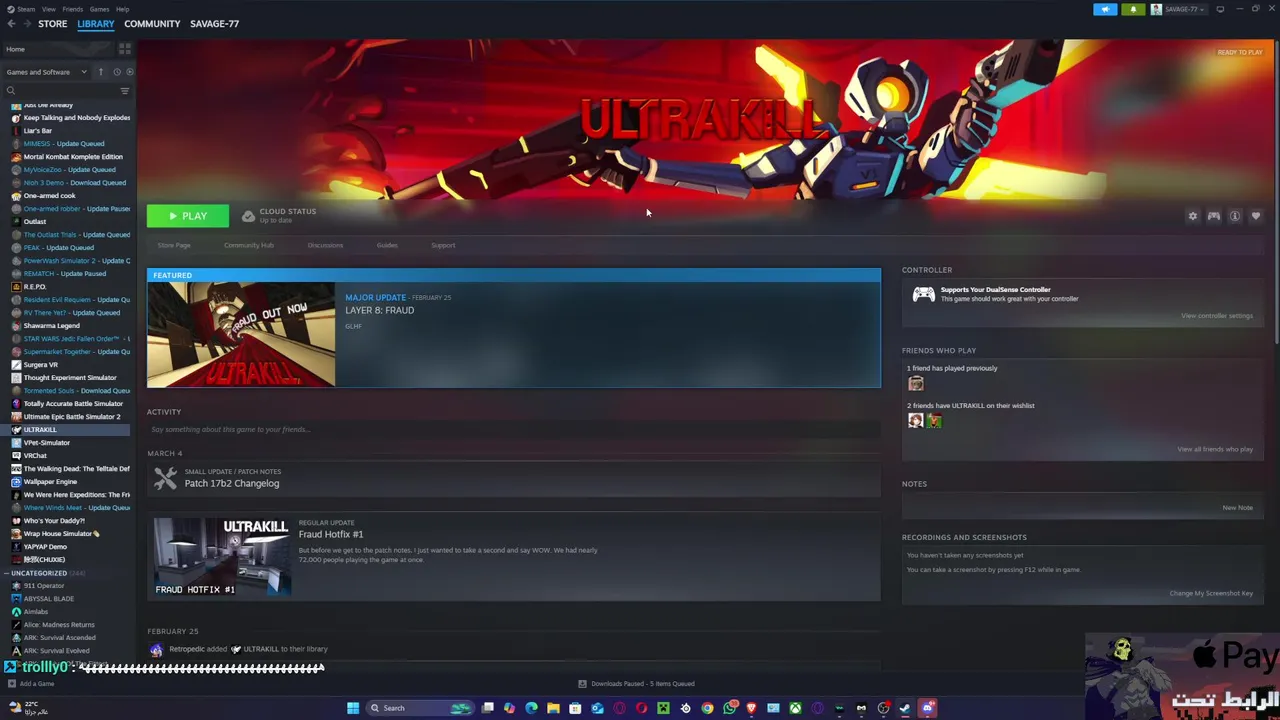Screen dimensions: 1280x720
Task: Add ULTRAKILL to favorites heart
Action: click(x=1256, y=216)
